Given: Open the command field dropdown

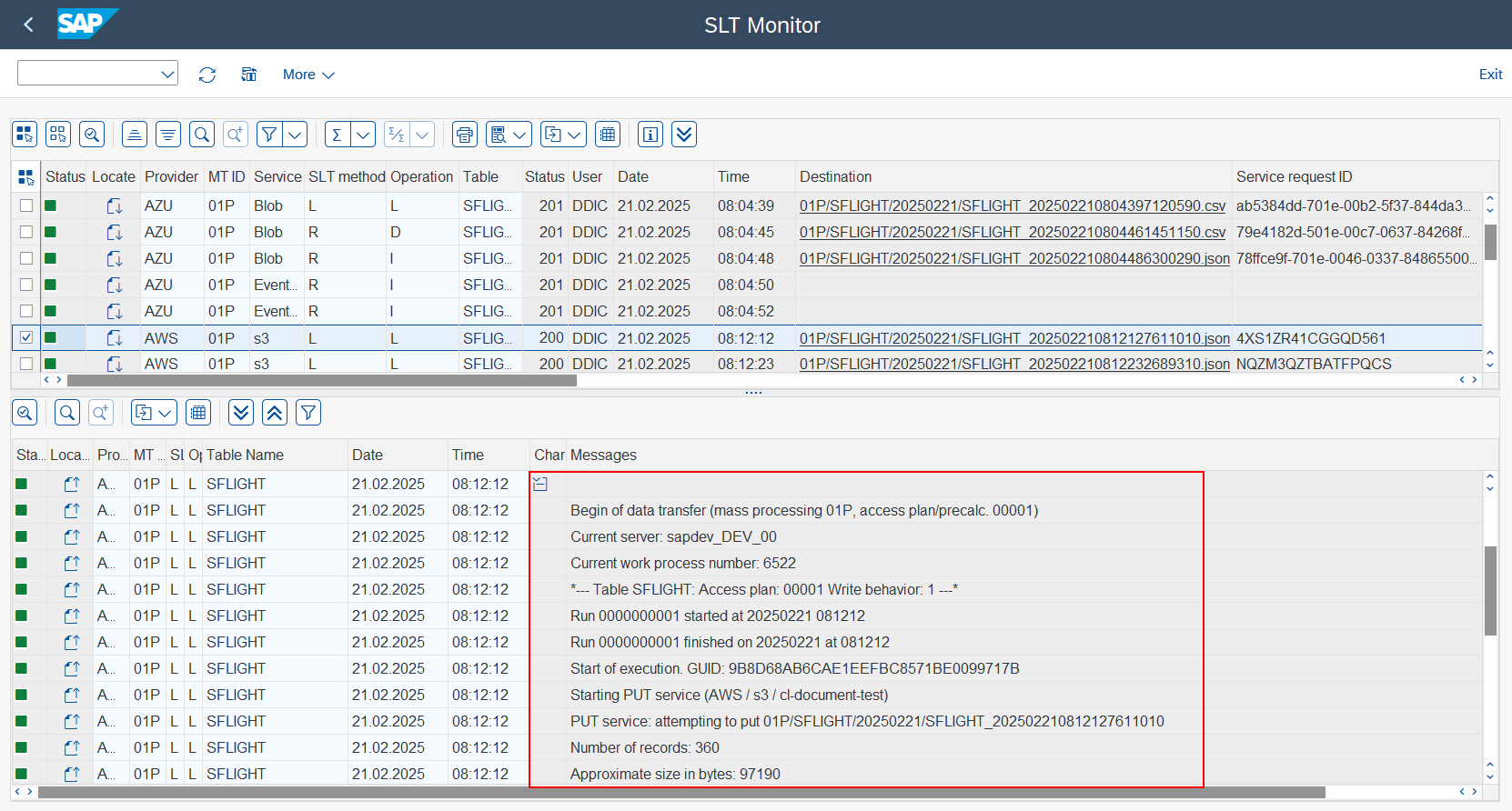Looking at the screenshot, I should [x=167, y=74].
